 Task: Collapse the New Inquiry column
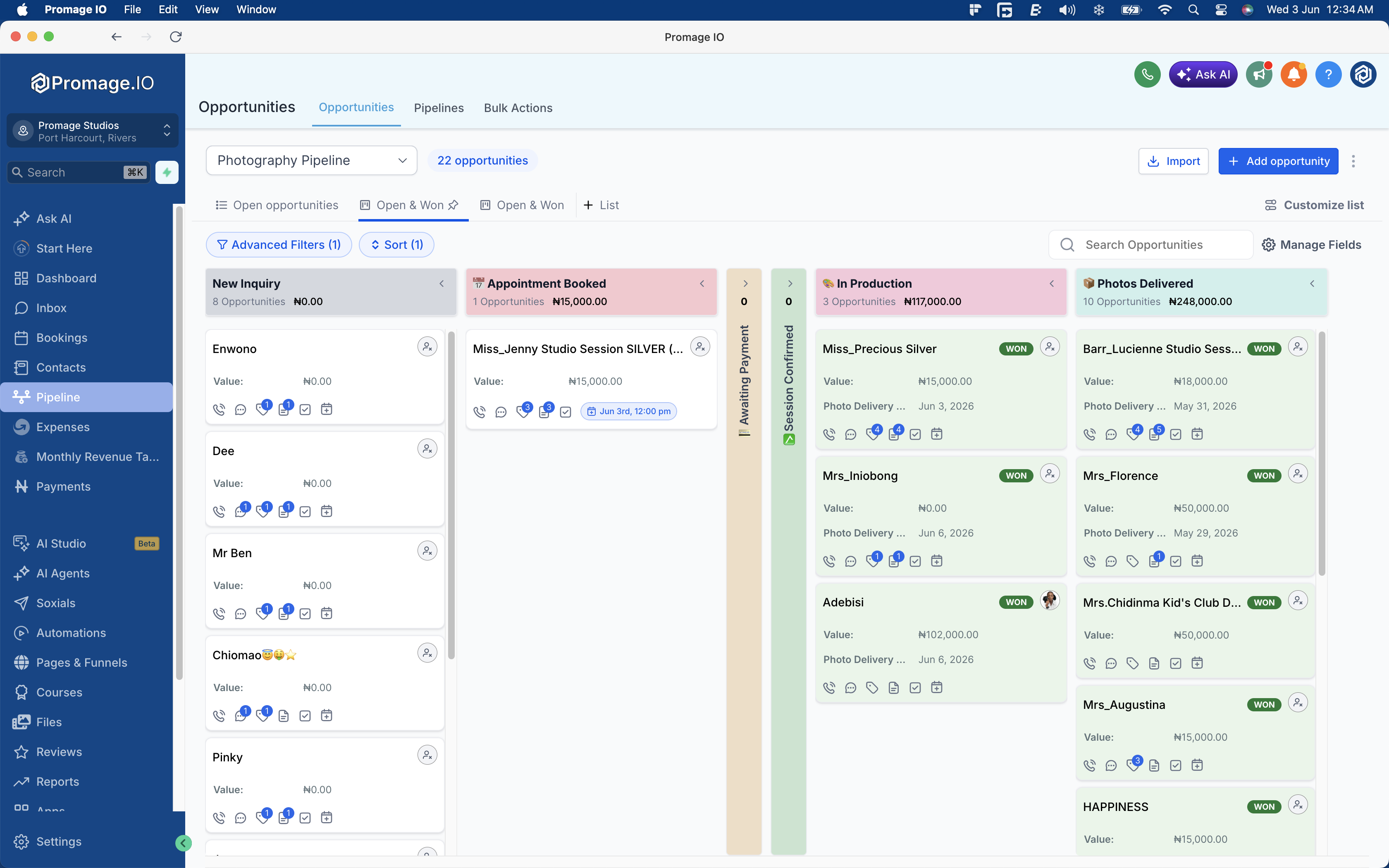(442, 284)
